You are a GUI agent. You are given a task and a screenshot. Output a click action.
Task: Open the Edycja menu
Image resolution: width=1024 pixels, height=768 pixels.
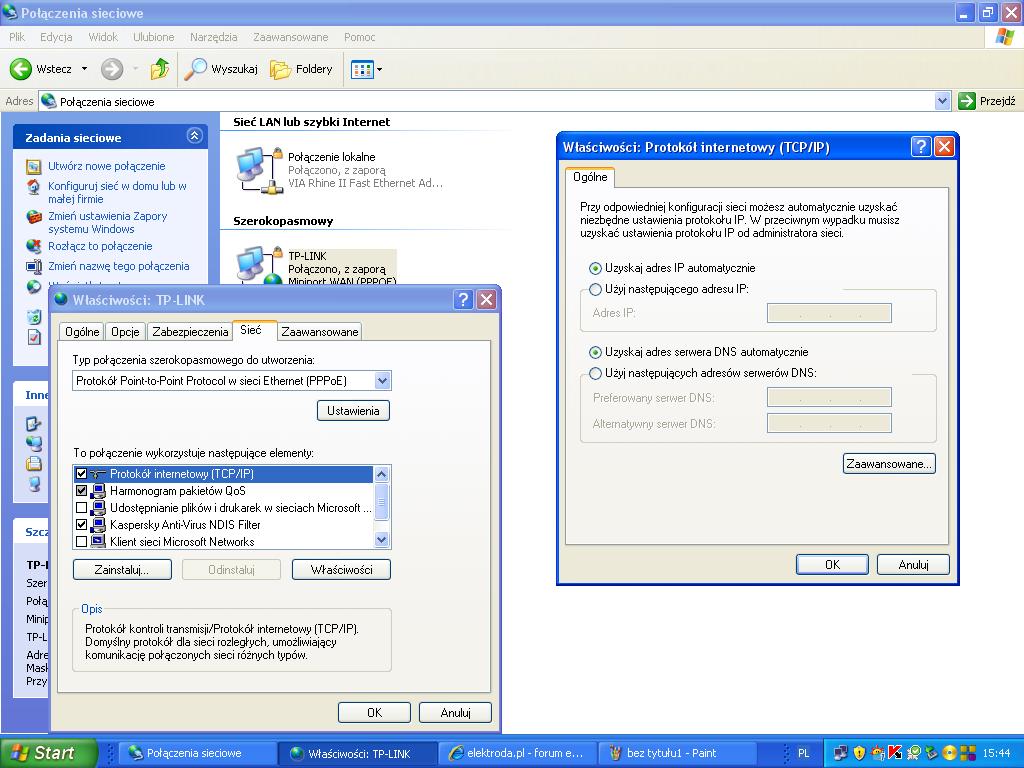point(56,37)
